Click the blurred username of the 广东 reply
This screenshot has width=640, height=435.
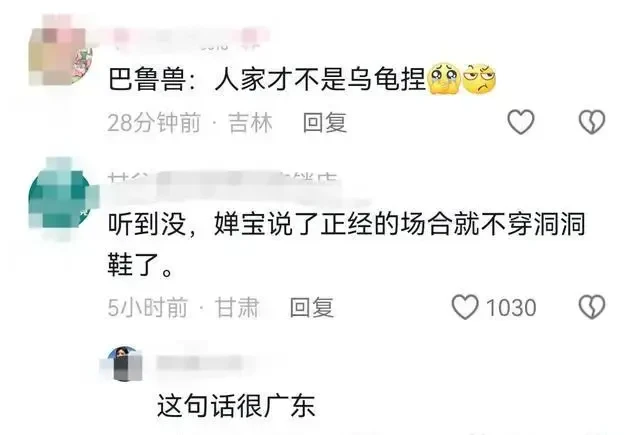(200, 363)
